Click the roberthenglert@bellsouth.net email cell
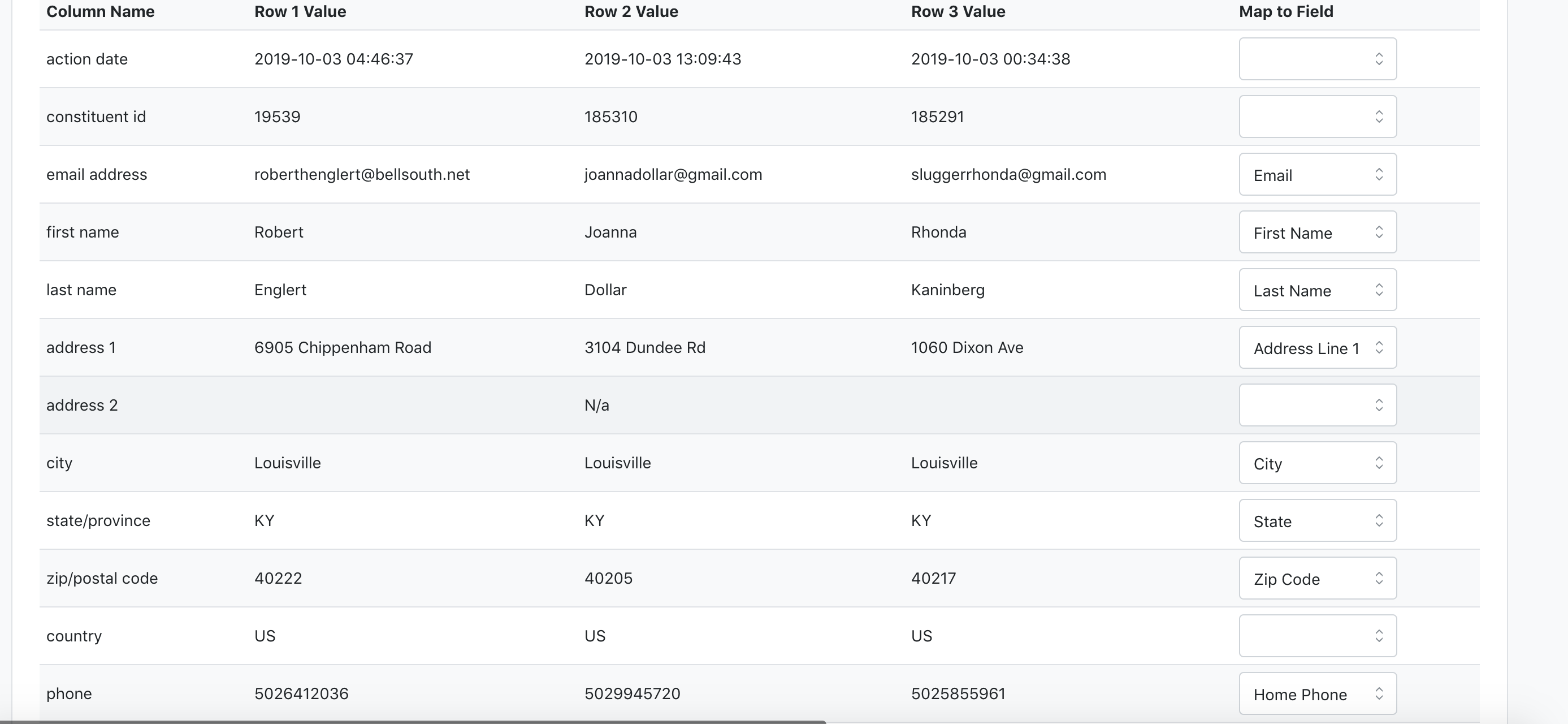The height and width of the screenshot is (724, 1568). click(362, 175)
